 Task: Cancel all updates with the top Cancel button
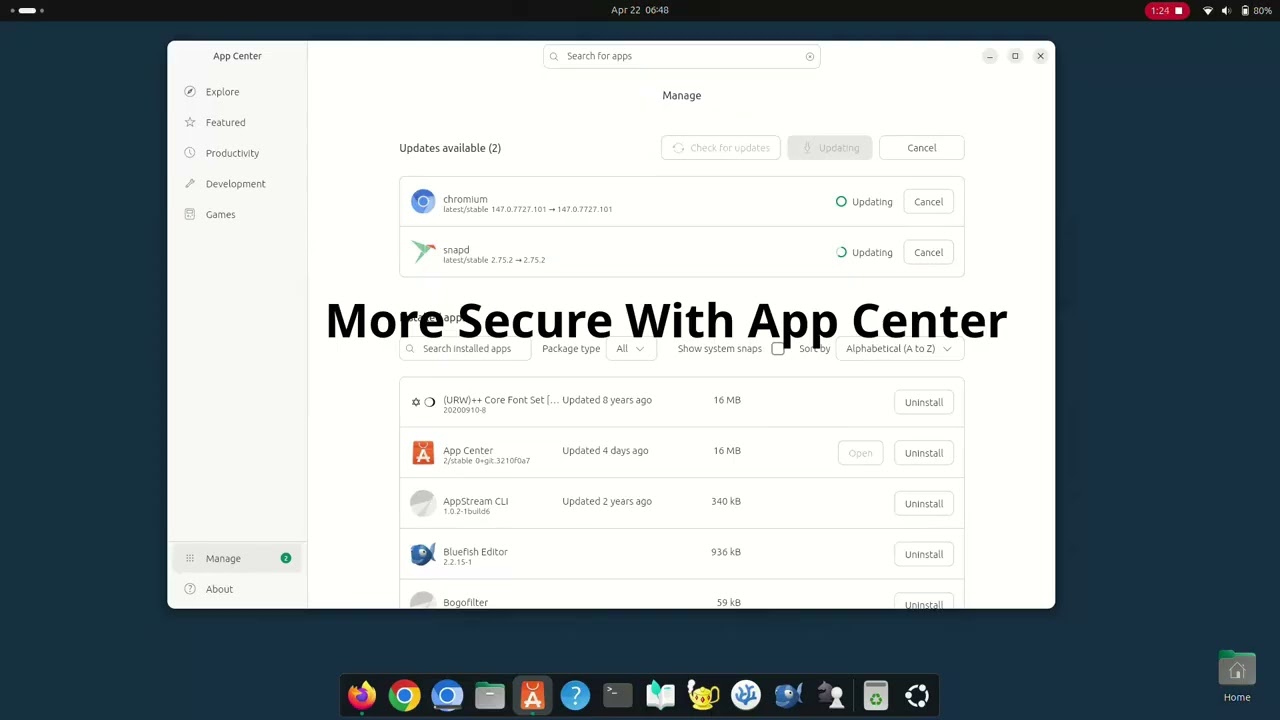922,148
